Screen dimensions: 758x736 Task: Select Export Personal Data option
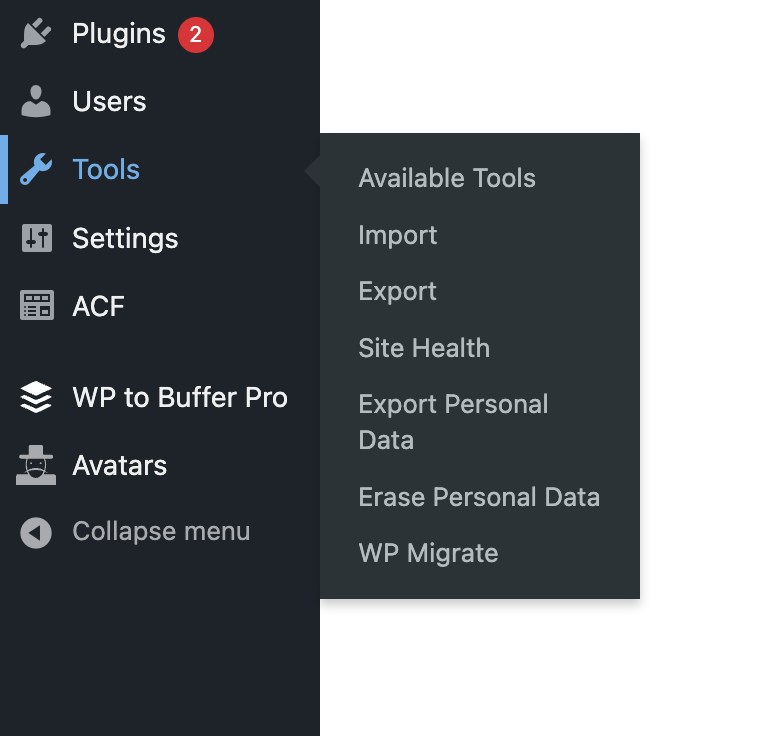pos(453,421)
